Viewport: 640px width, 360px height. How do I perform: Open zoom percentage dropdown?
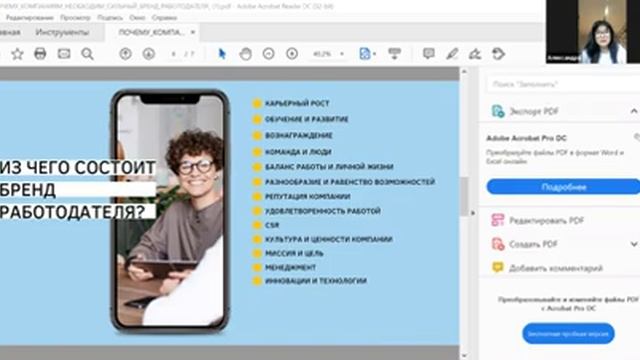click(342, 54)
